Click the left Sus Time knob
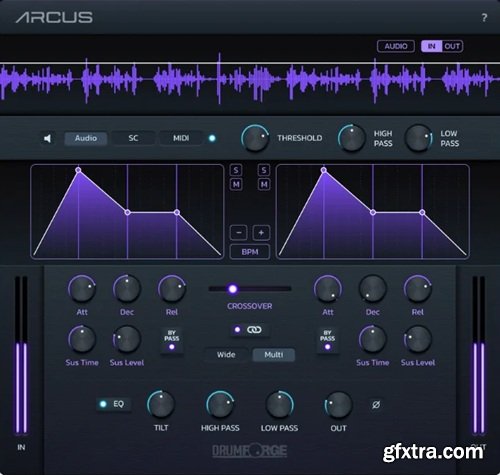 point(82,339)
